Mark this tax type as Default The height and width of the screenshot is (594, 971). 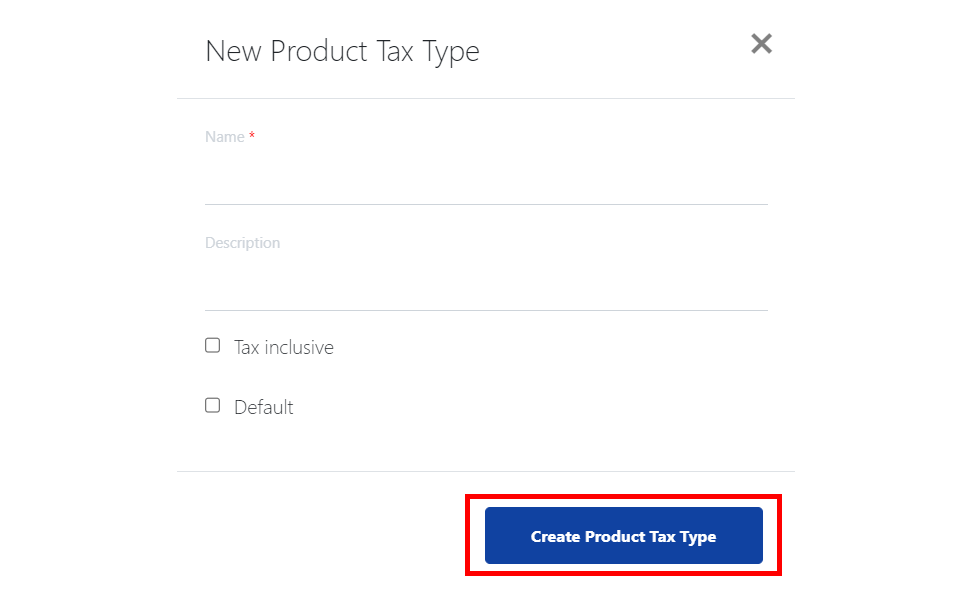[x=212, y=406]
